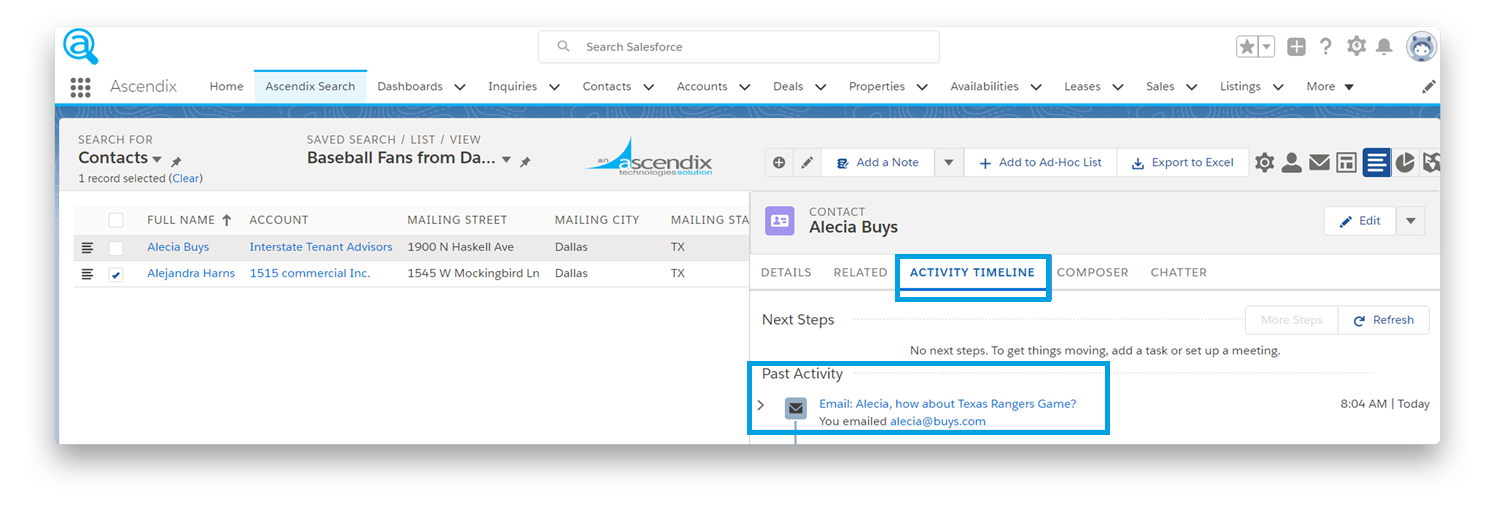Open row preview icon for Alejandra Harns

click(87, 274)
